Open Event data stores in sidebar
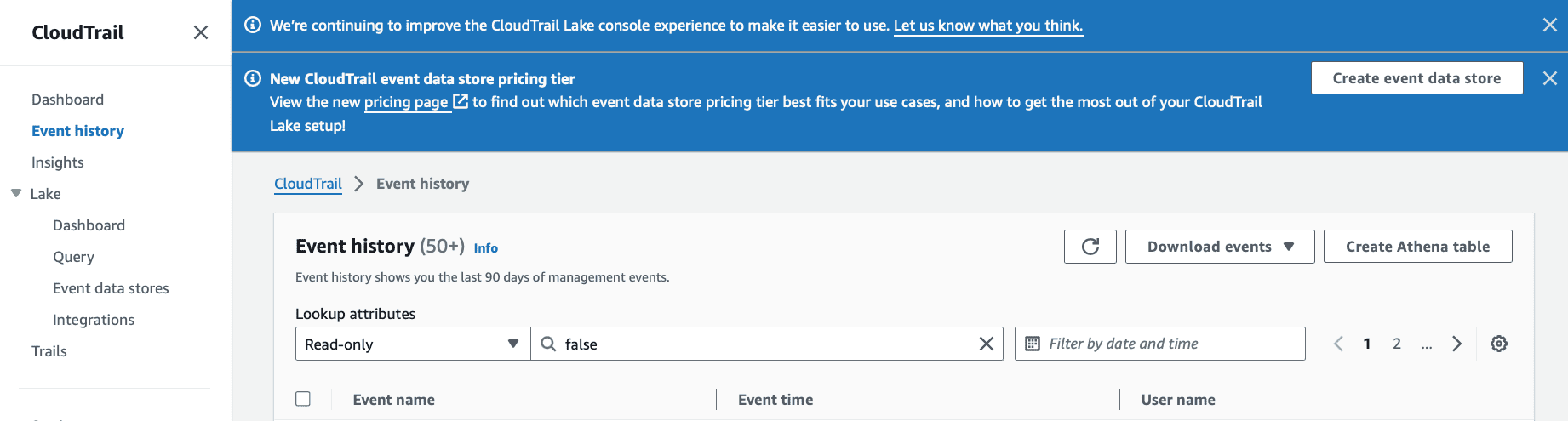This screenshot has height=421, width=1568. 111,288
